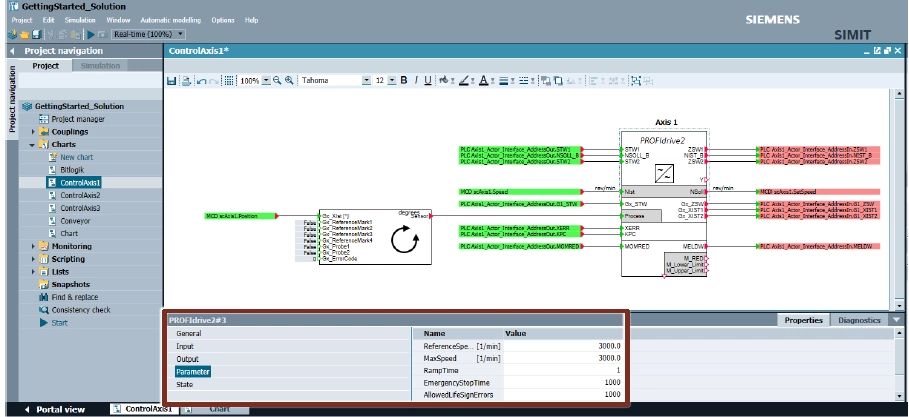
Task: Toggle Bold text formatting
Action: 404,80
